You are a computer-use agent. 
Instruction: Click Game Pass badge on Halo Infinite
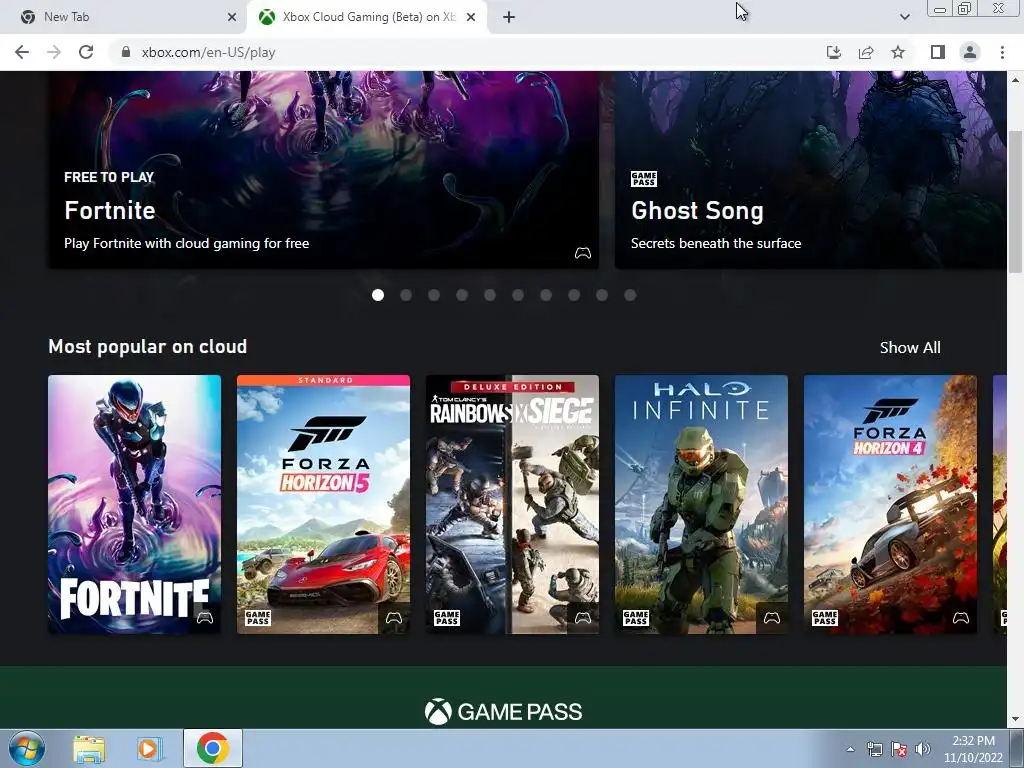point(635,618)
